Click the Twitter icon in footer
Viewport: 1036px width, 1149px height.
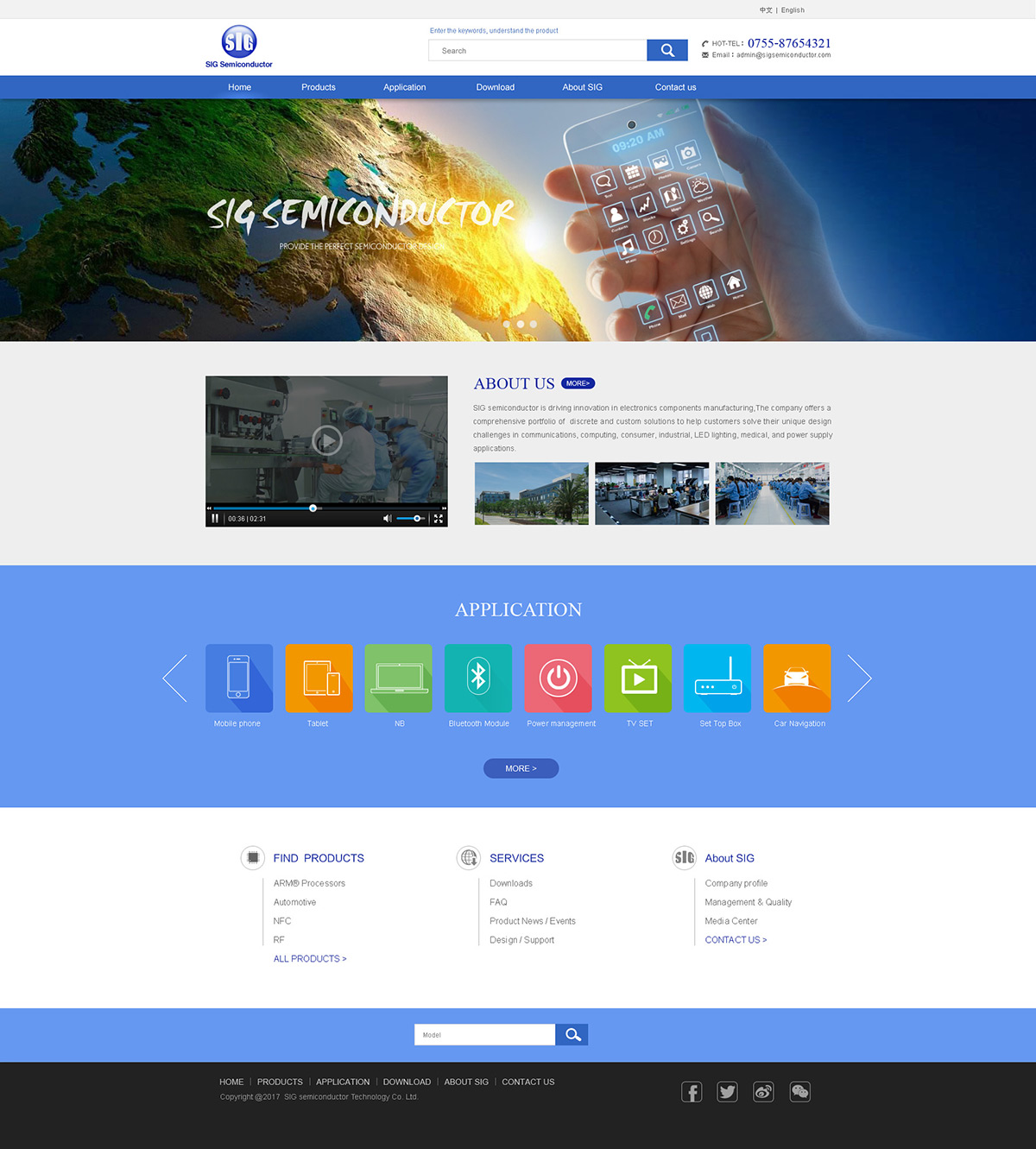(728, 1092)
